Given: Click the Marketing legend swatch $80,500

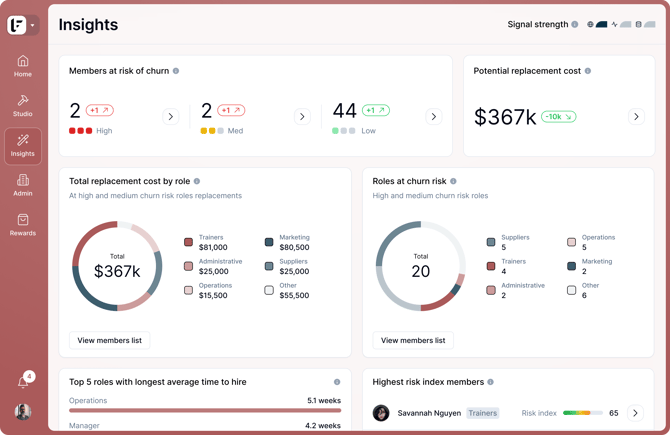Looking at the screenshot, I should tap(269, 242).
